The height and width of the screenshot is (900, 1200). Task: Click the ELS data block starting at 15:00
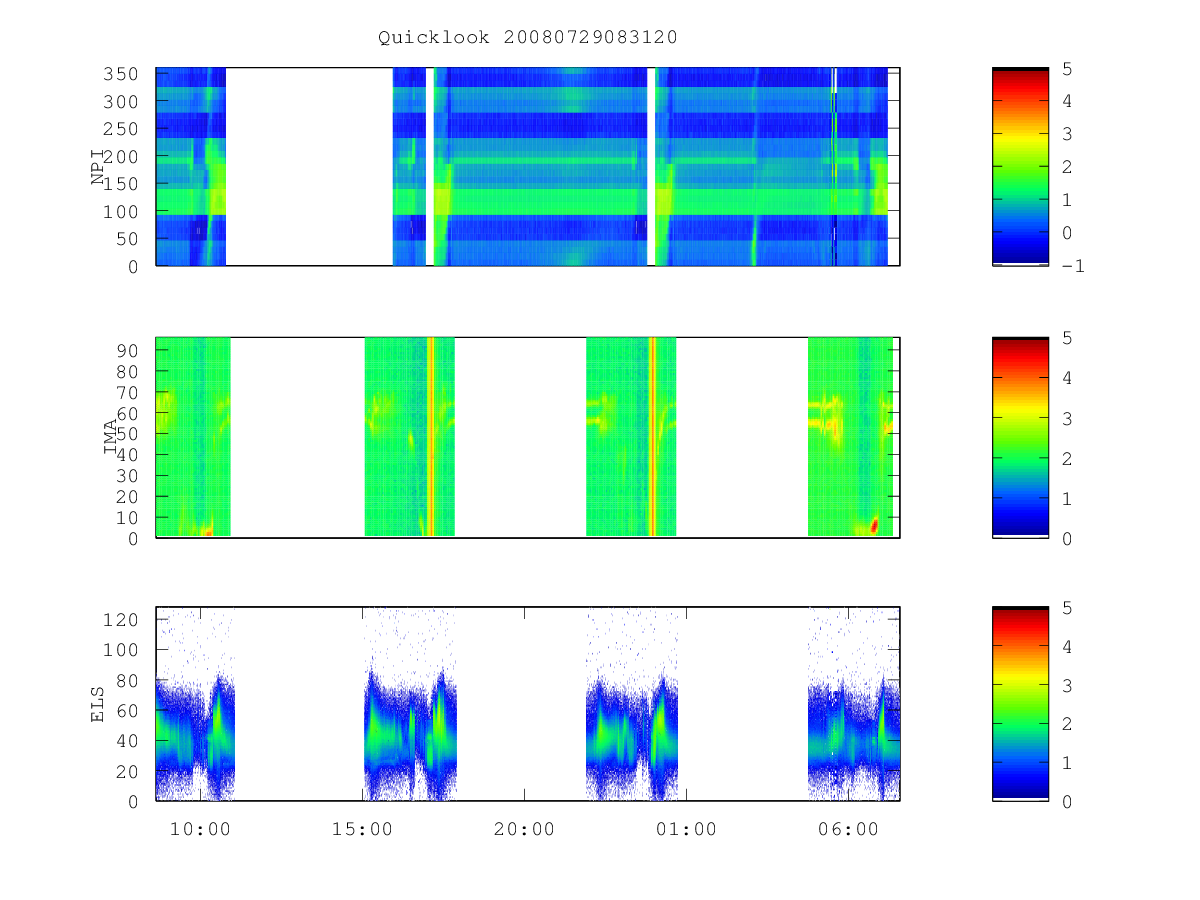tap(410, 704)
